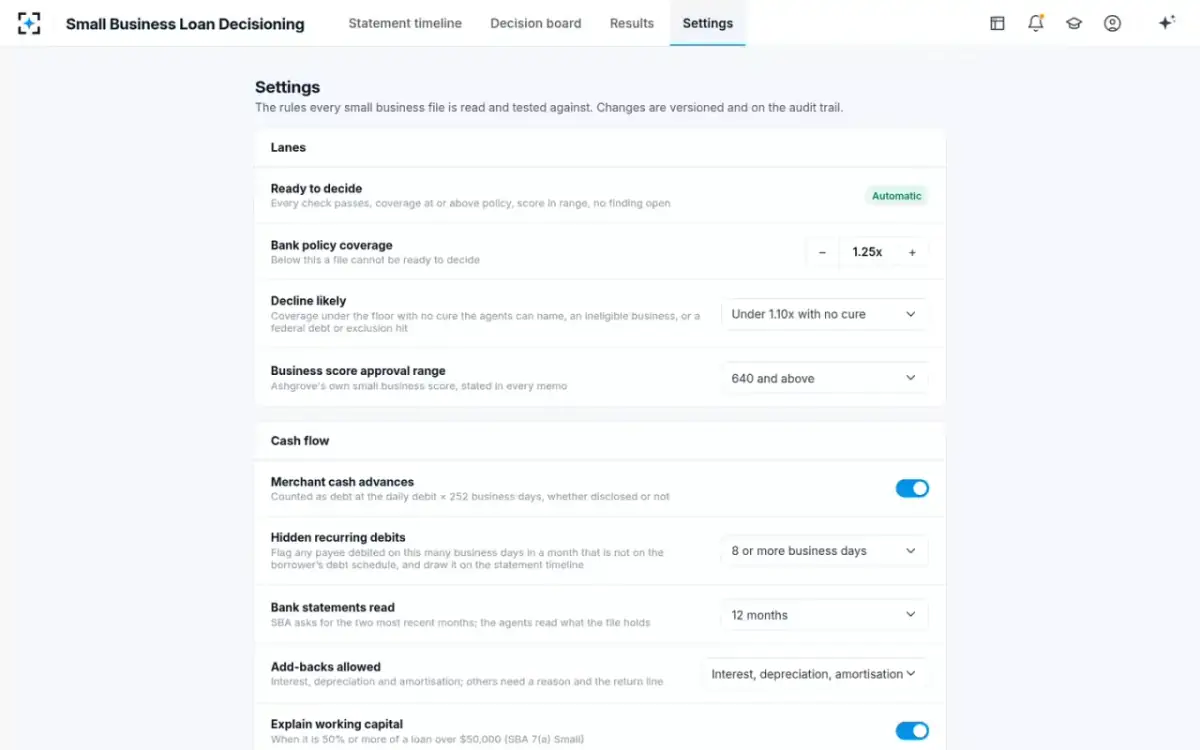
Task: Switch to the Statement timeline tab
Action: [405, 23]
